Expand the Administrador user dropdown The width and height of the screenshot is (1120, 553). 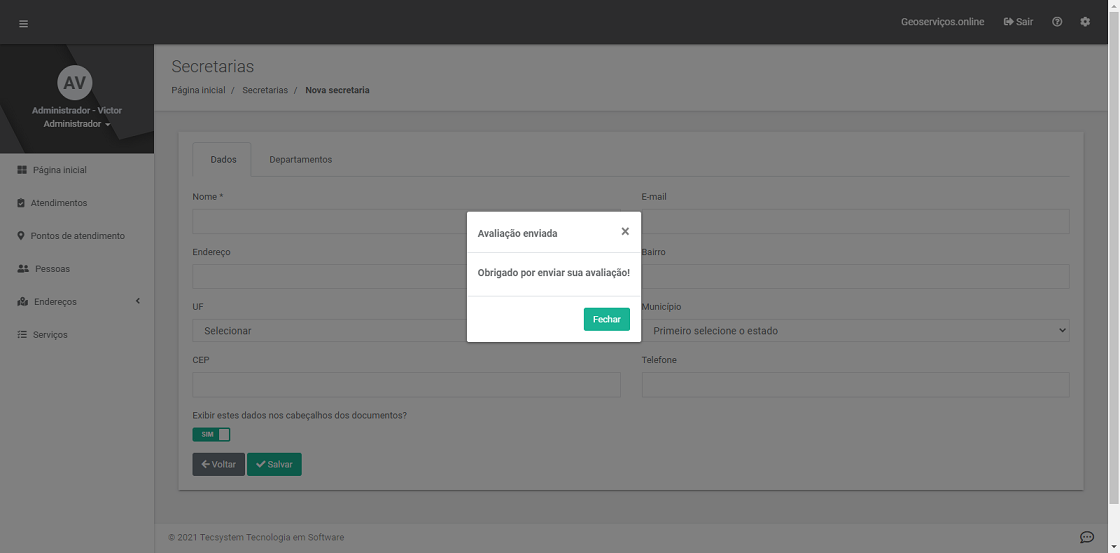(77, 124)
